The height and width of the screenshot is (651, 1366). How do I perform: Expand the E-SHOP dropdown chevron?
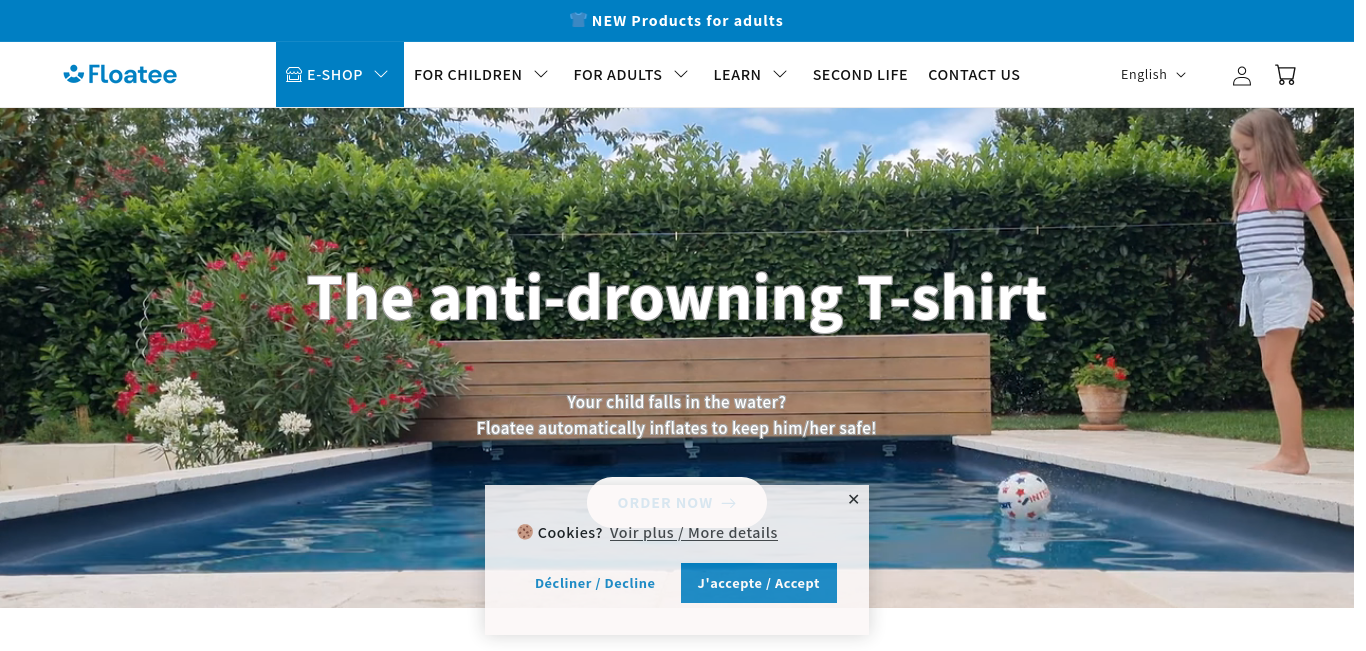point(381,74)
